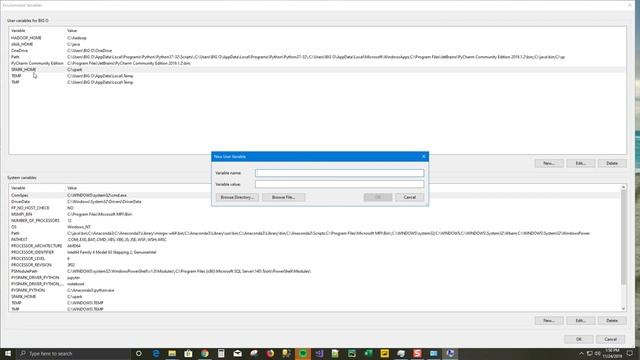Select SPARK_HOME in system variables
This screenshot has width=640, height=360.
point(315,297)
